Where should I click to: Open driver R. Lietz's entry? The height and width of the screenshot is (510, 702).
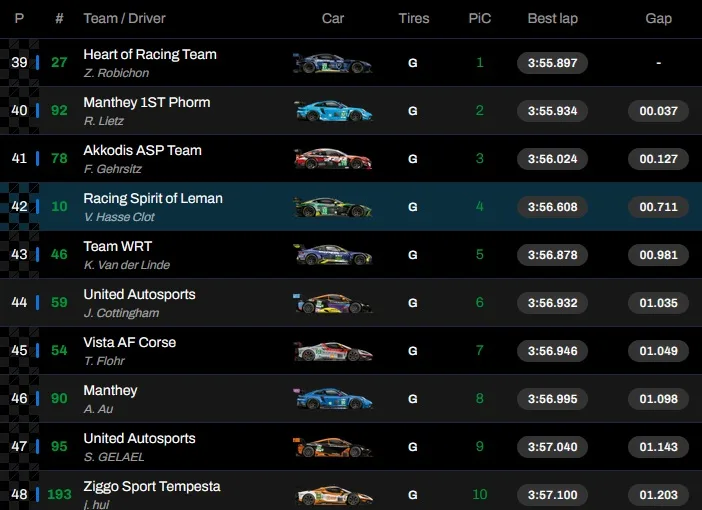(103, 121)
